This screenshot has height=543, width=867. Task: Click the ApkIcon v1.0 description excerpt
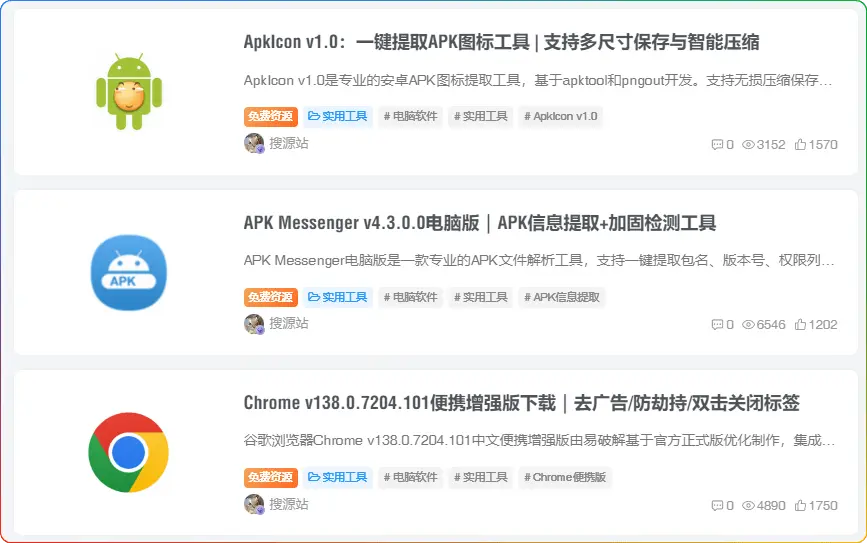point(538,81)
